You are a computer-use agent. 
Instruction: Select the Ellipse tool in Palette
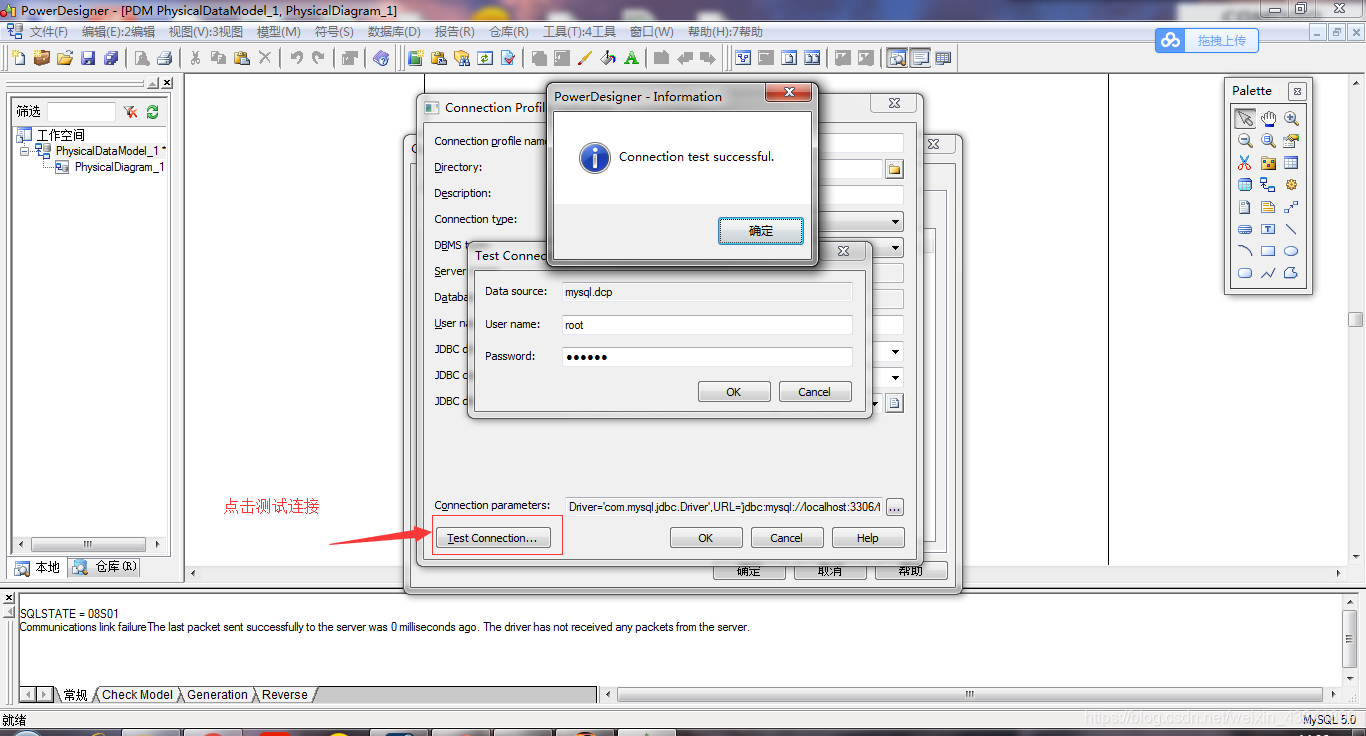coord(1291,251)
